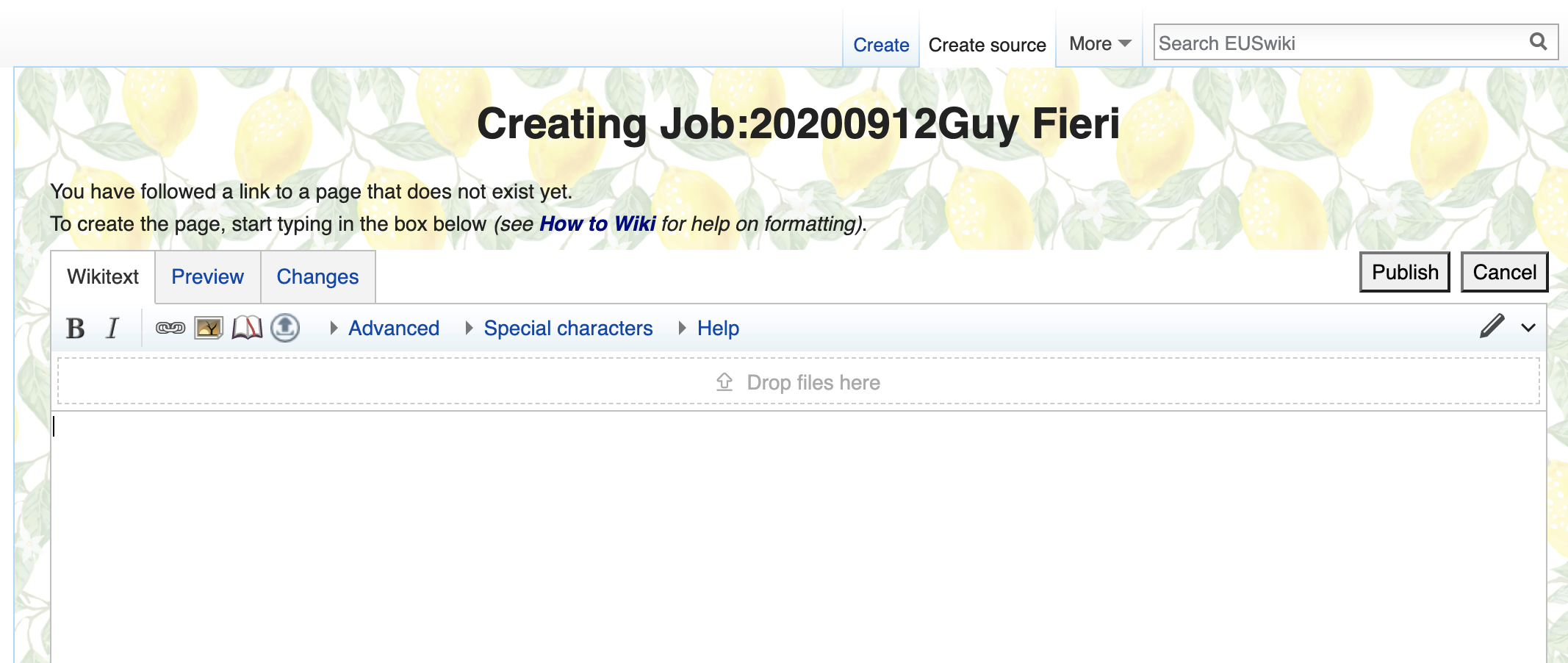Insert a reference using the book icon

pos(247,328)
